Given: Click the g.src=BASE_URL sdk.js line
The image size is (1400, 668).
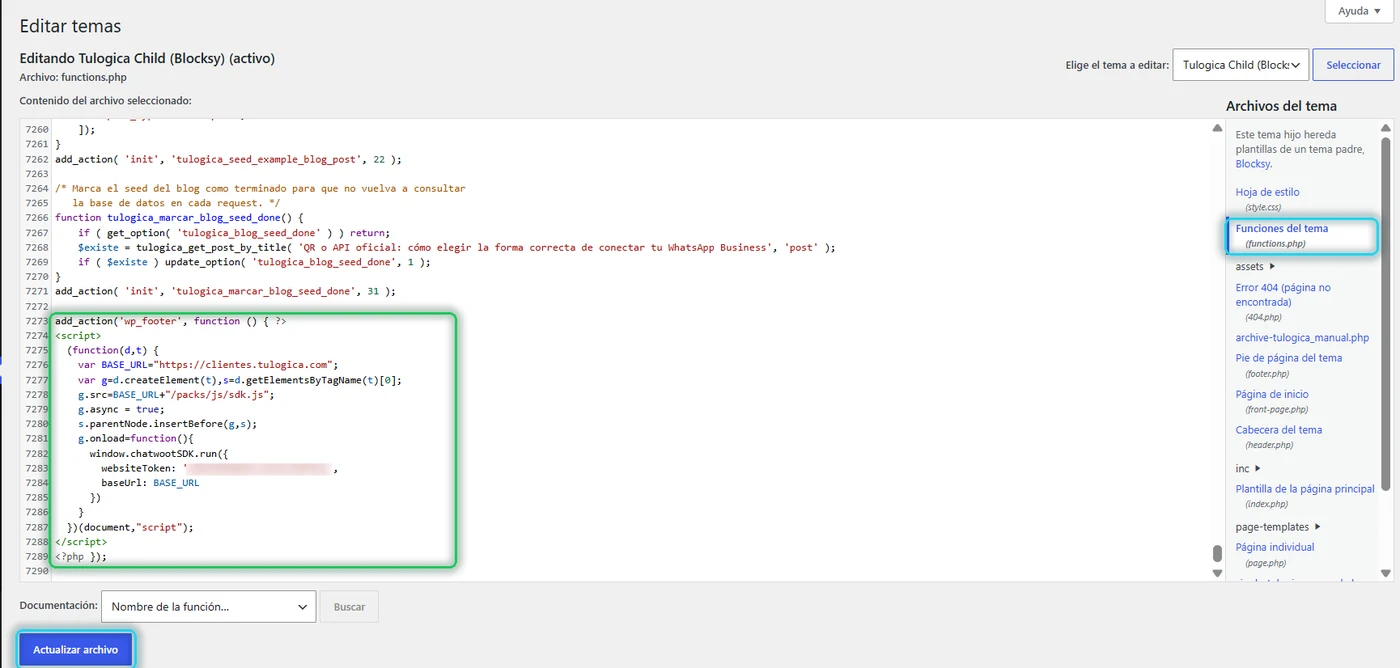Looking at the screenshot, I should [x=176, y=395].
